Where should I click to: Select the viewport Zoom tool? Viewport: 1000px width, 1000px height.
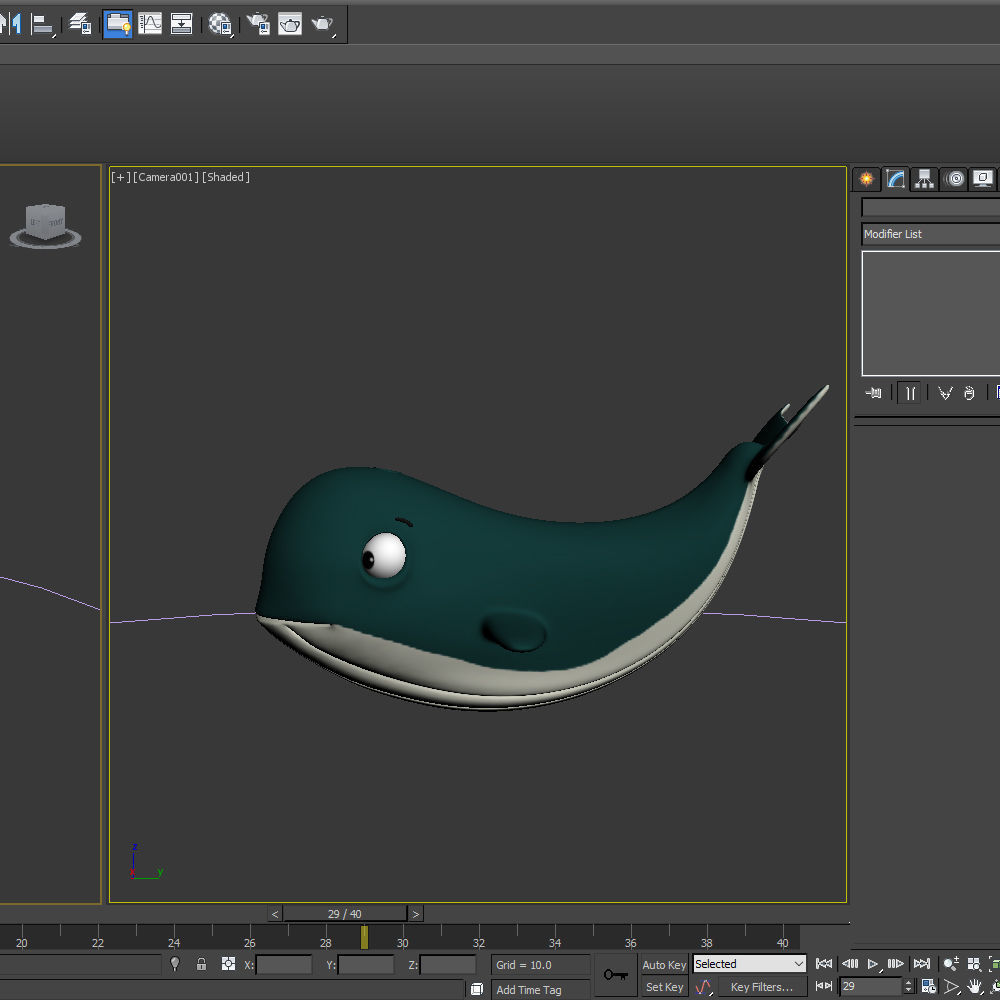951,964
